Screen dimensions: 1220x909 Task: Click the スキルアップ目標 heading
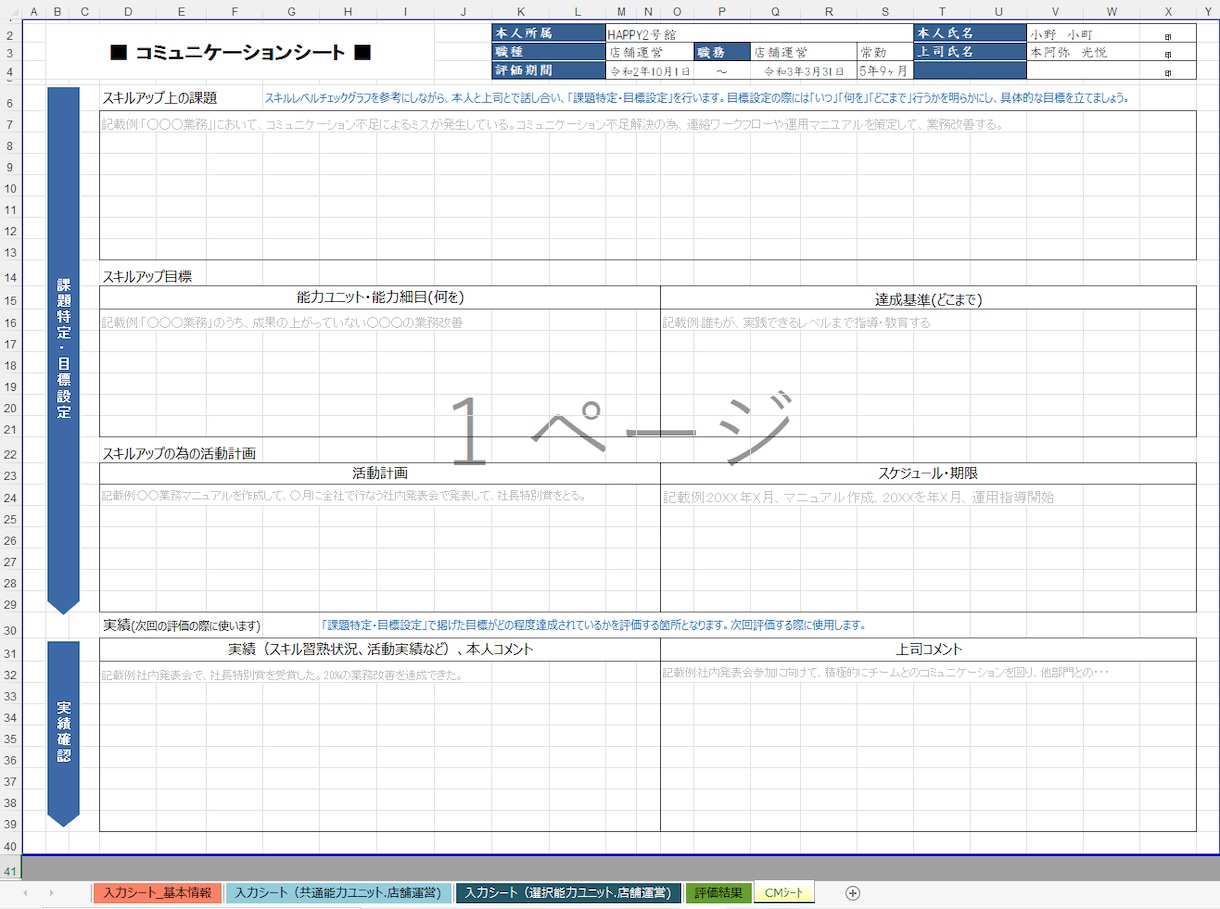[x=146, y=277]
